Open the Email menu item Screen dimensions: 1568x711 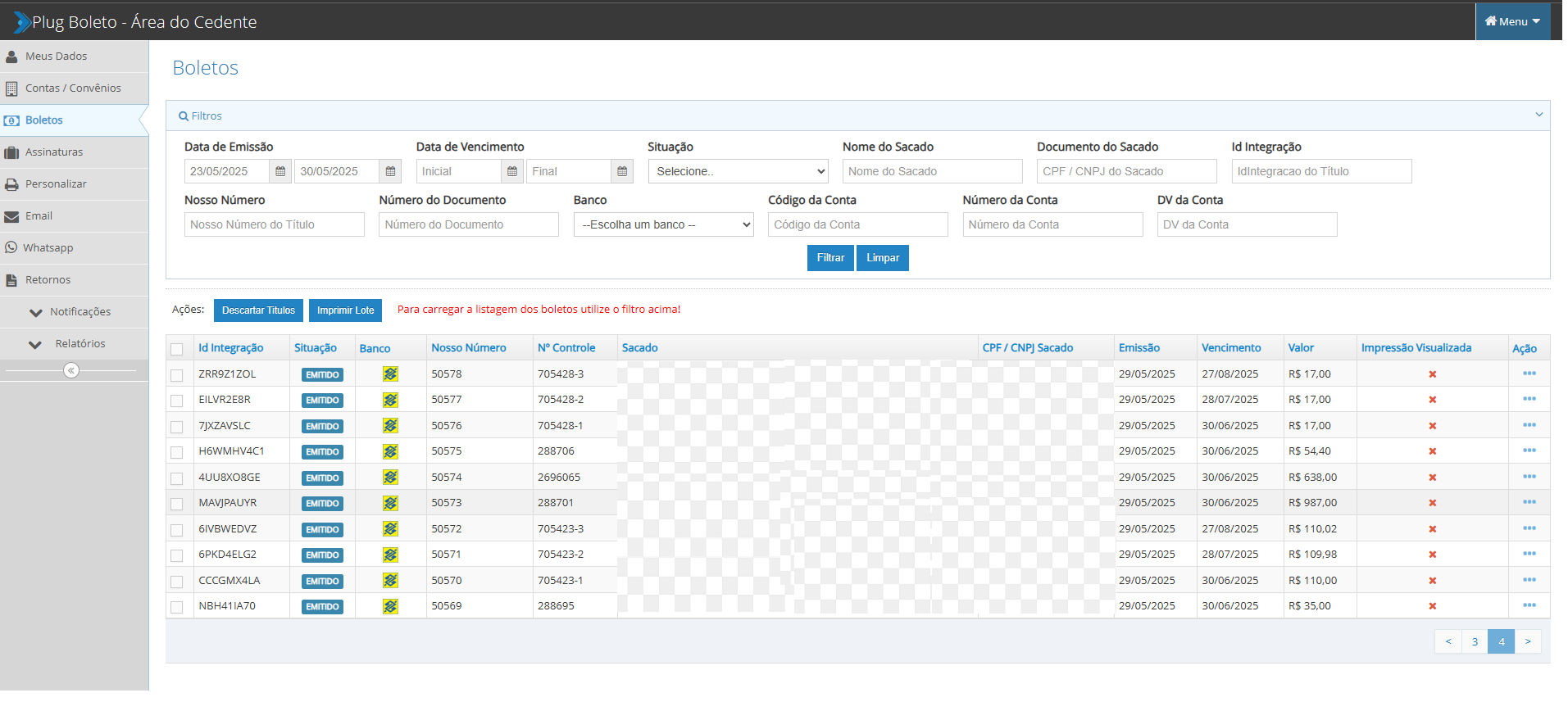[74, 216]
